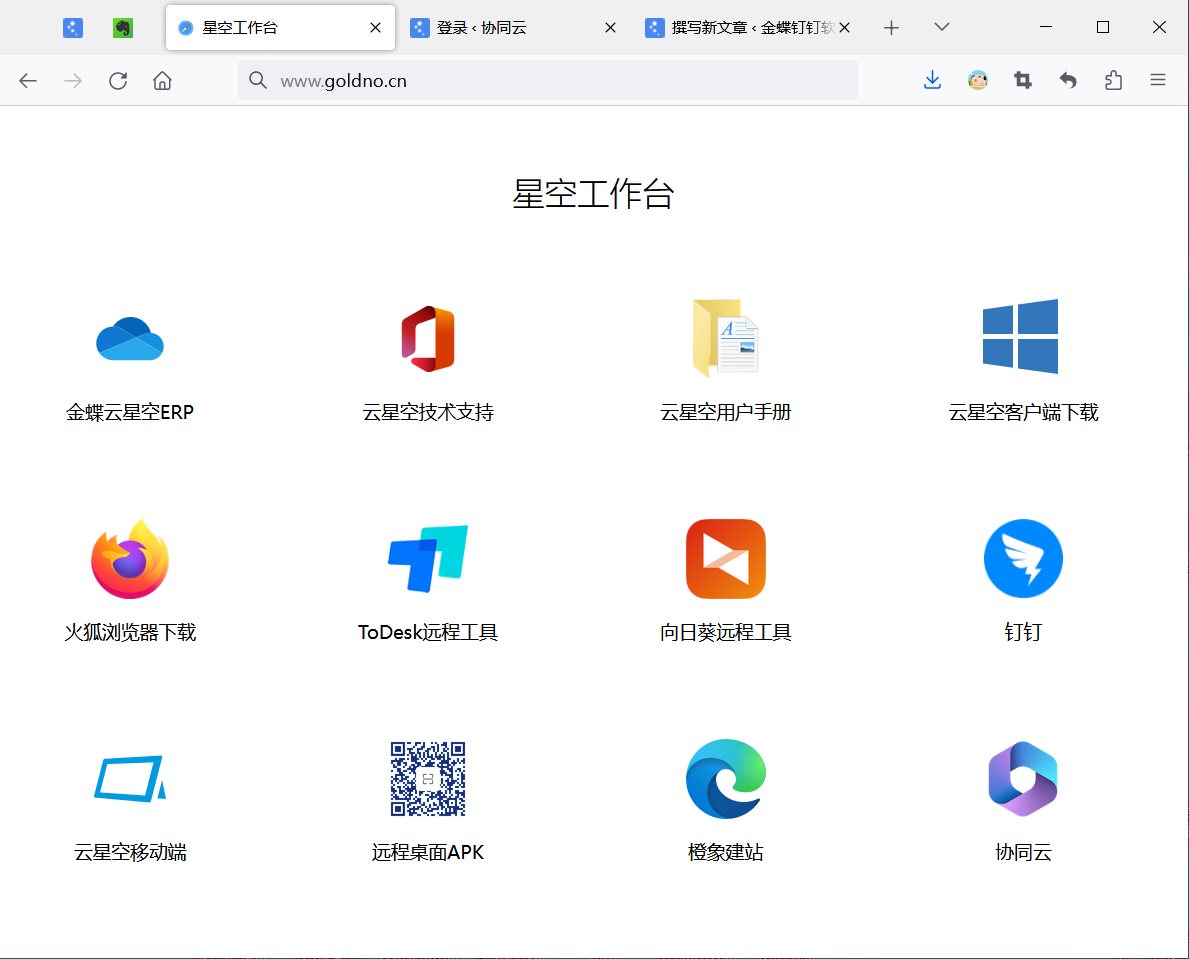Click the 云星空客户端下载 label

coord(1023,412)
